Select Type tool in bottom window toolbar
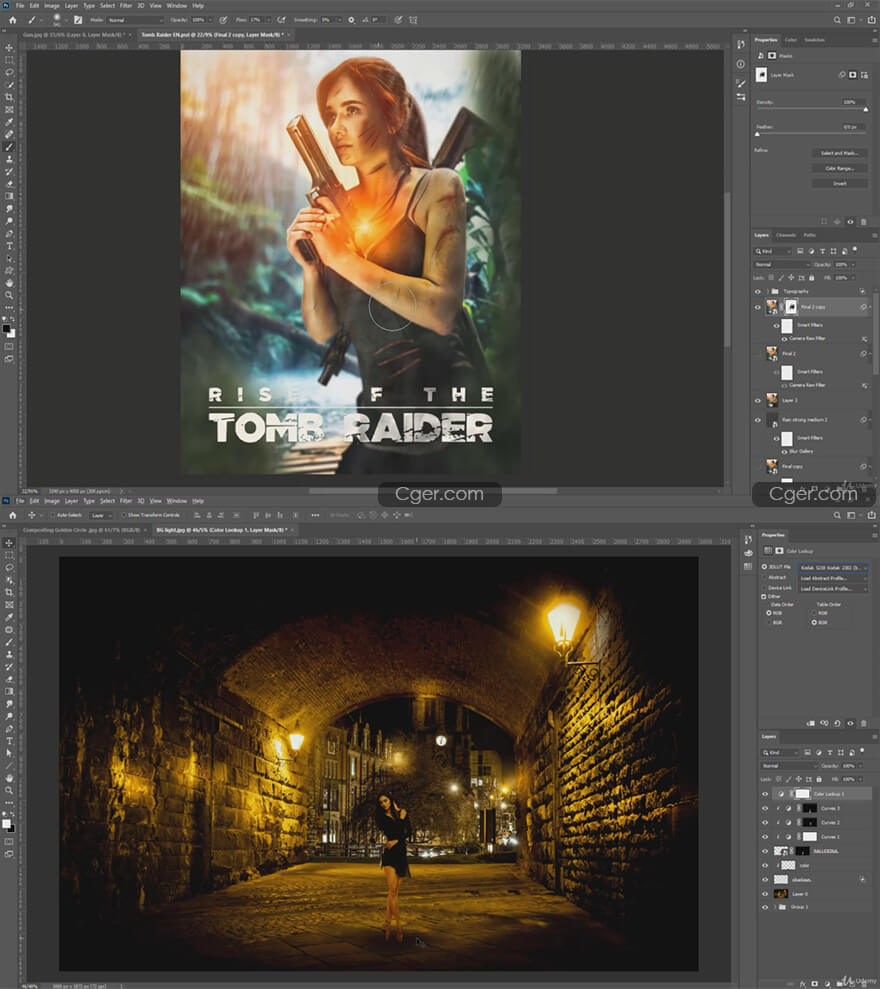This screenshot has width=880, height=989. [9, 740]
